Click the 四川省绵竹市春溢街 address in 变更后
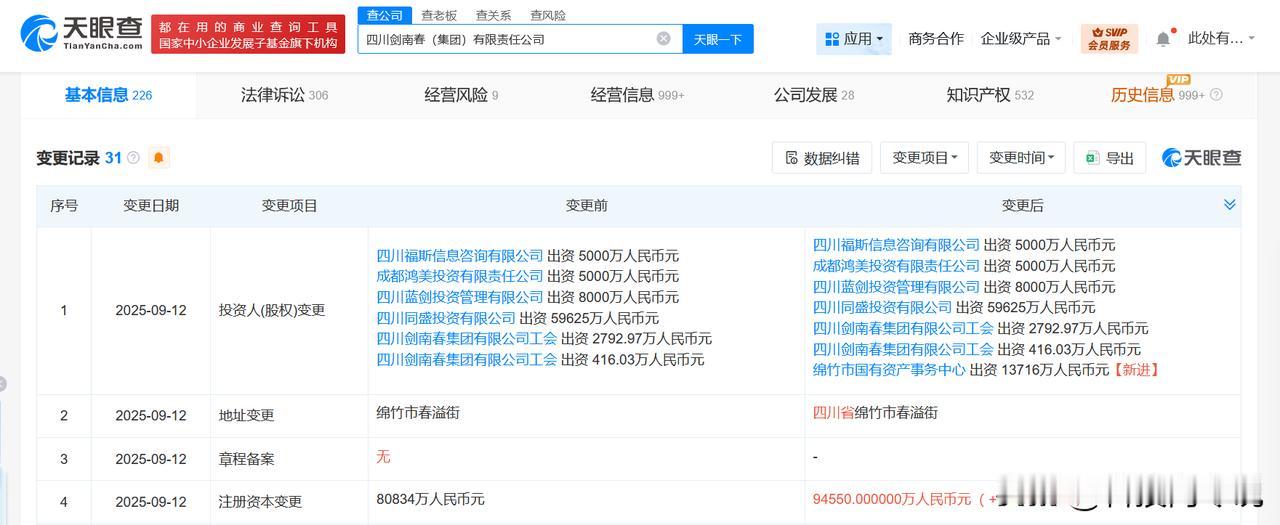 [x=875, y=412]
